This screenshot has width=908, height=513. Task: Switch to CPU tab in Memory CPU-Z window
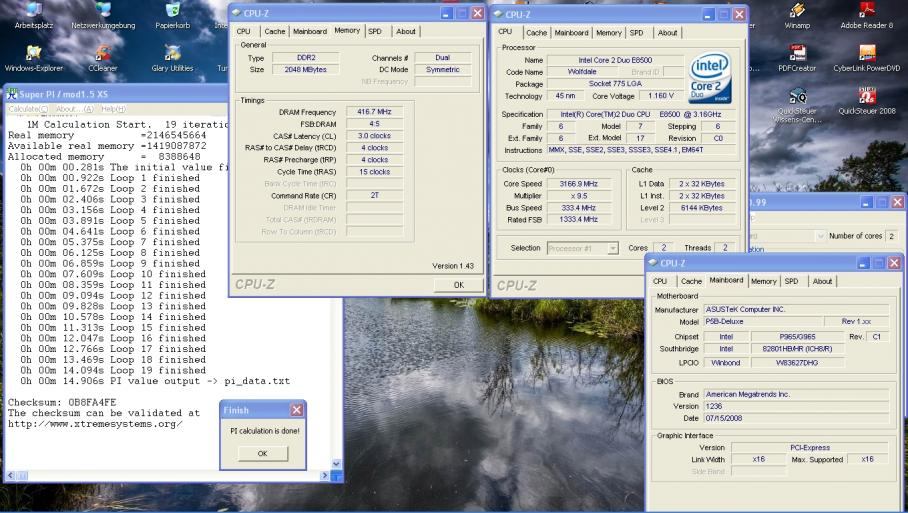pyautogui.click(x=244, y=31)
